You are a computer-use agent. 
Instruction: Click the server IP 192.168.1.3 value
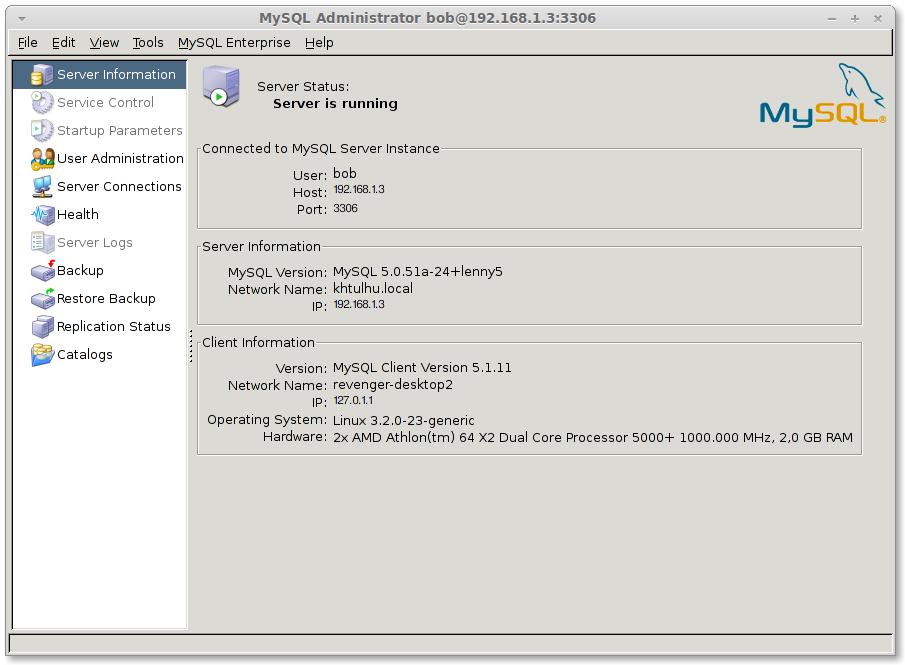pos(359,304)
